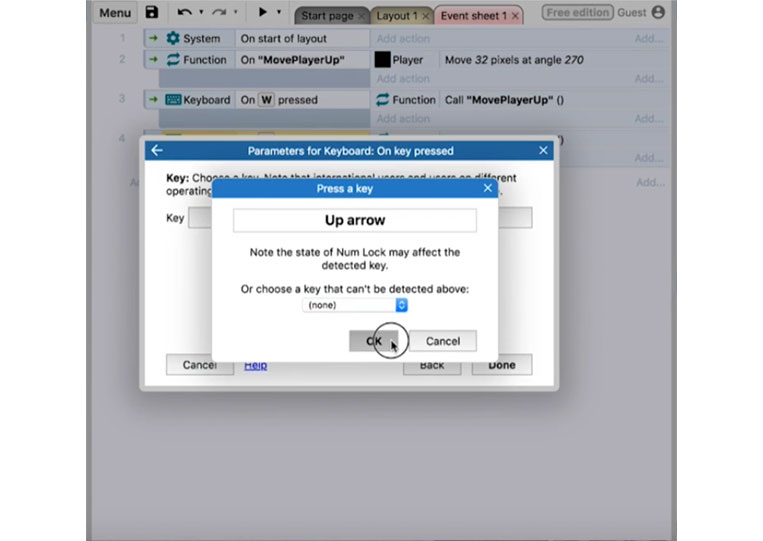This screenshot has height=541, width=763.
Task: Open preview options dropdown arrow
Action: (279, 12)
